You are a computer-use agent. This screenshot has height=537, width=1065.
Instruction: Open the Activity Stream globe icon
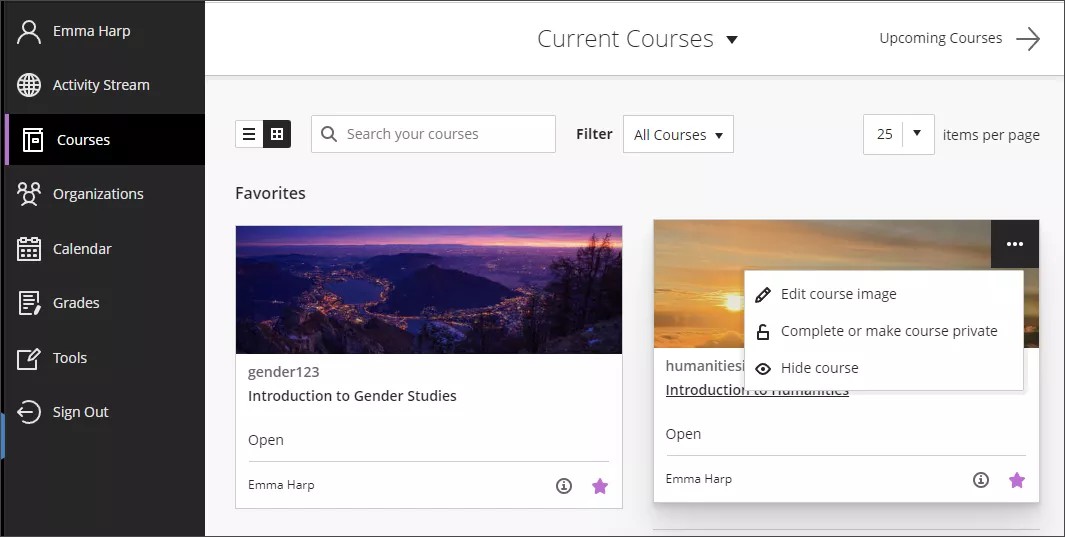click(30, 85)
